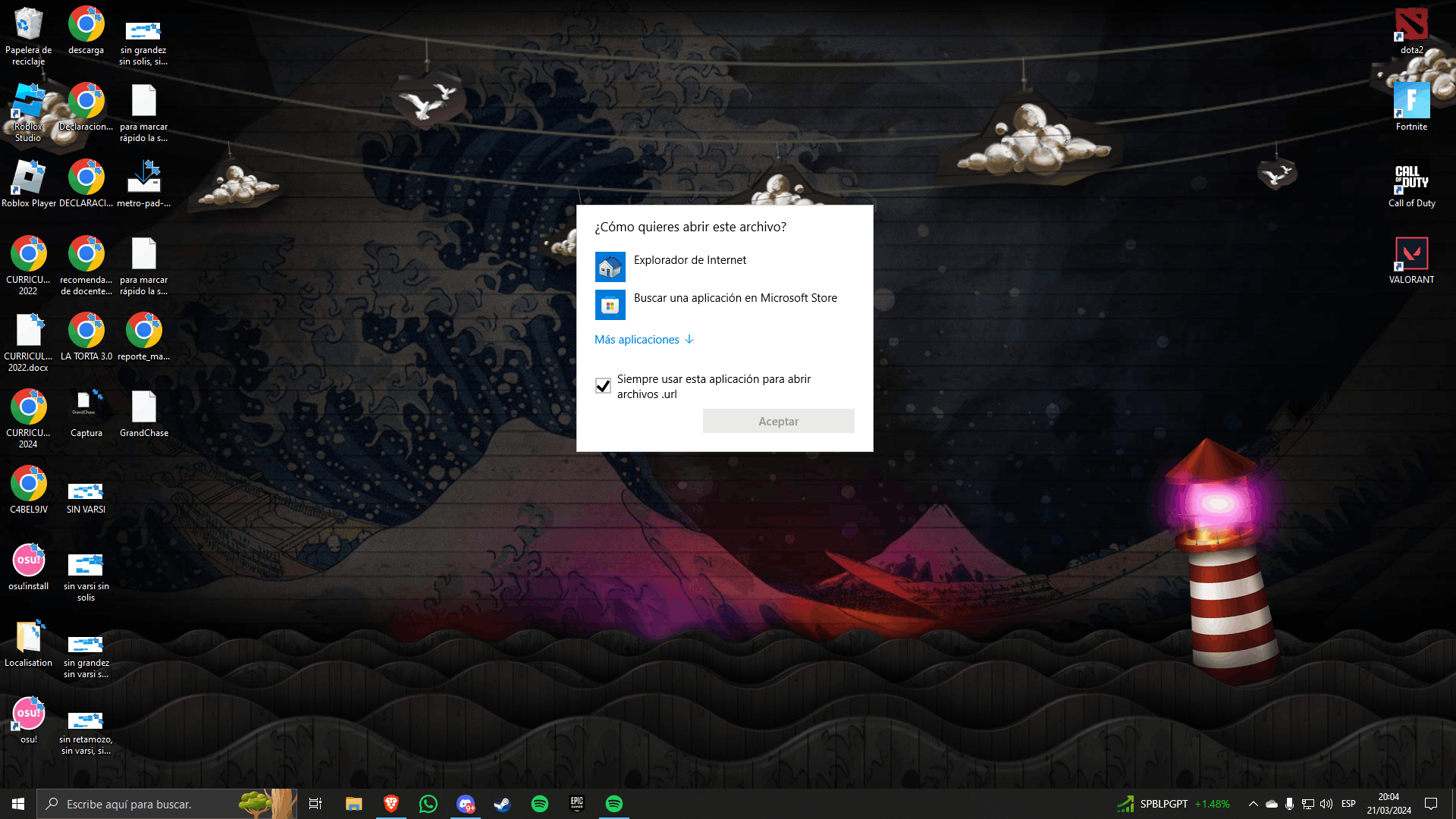
Task: Choose Buscar una aplicación en Microsoft Store
Action: [x=734, y=298]
